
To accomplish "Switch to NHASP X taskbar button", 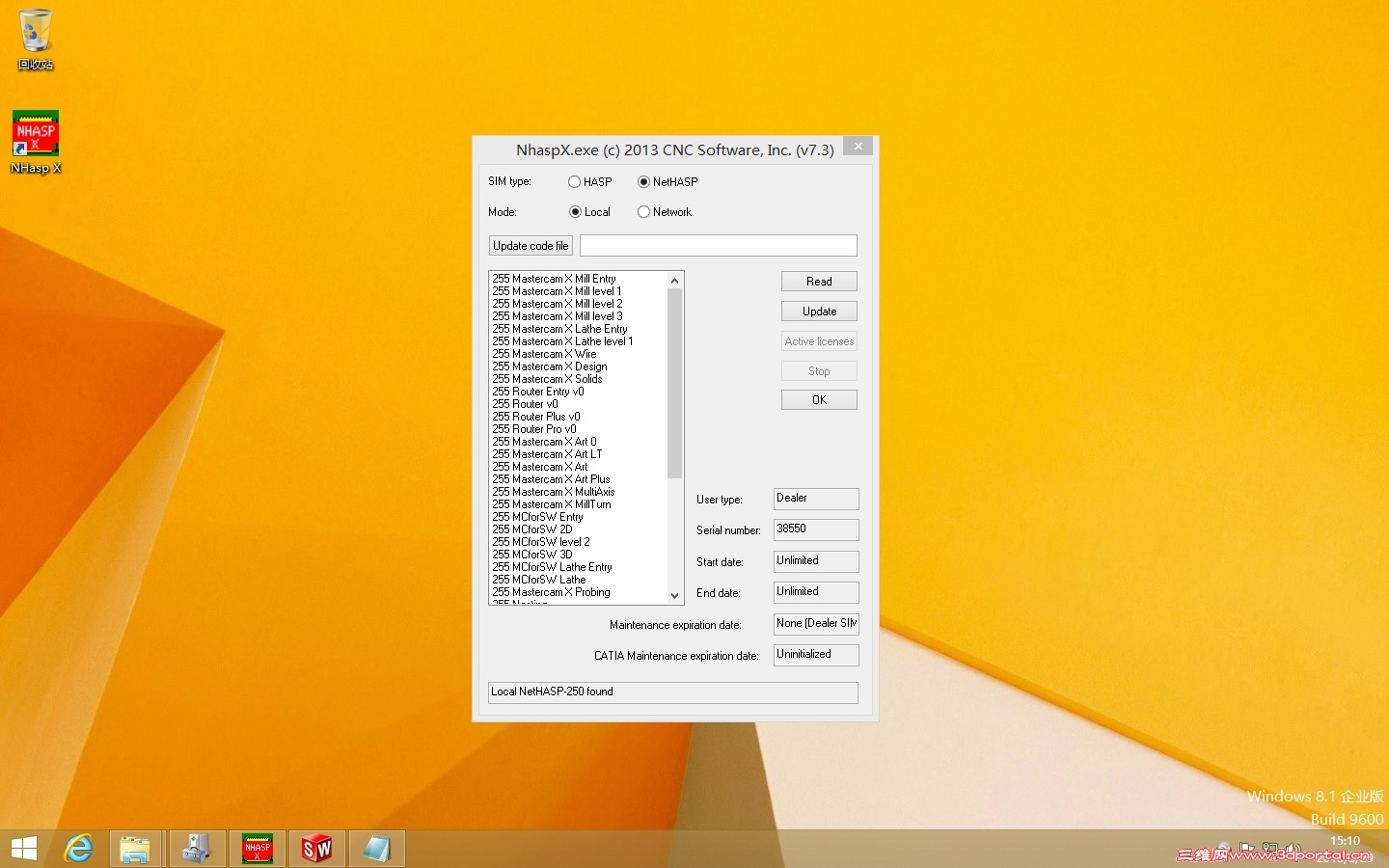I will pyautogui.click(x=258, y=849).
